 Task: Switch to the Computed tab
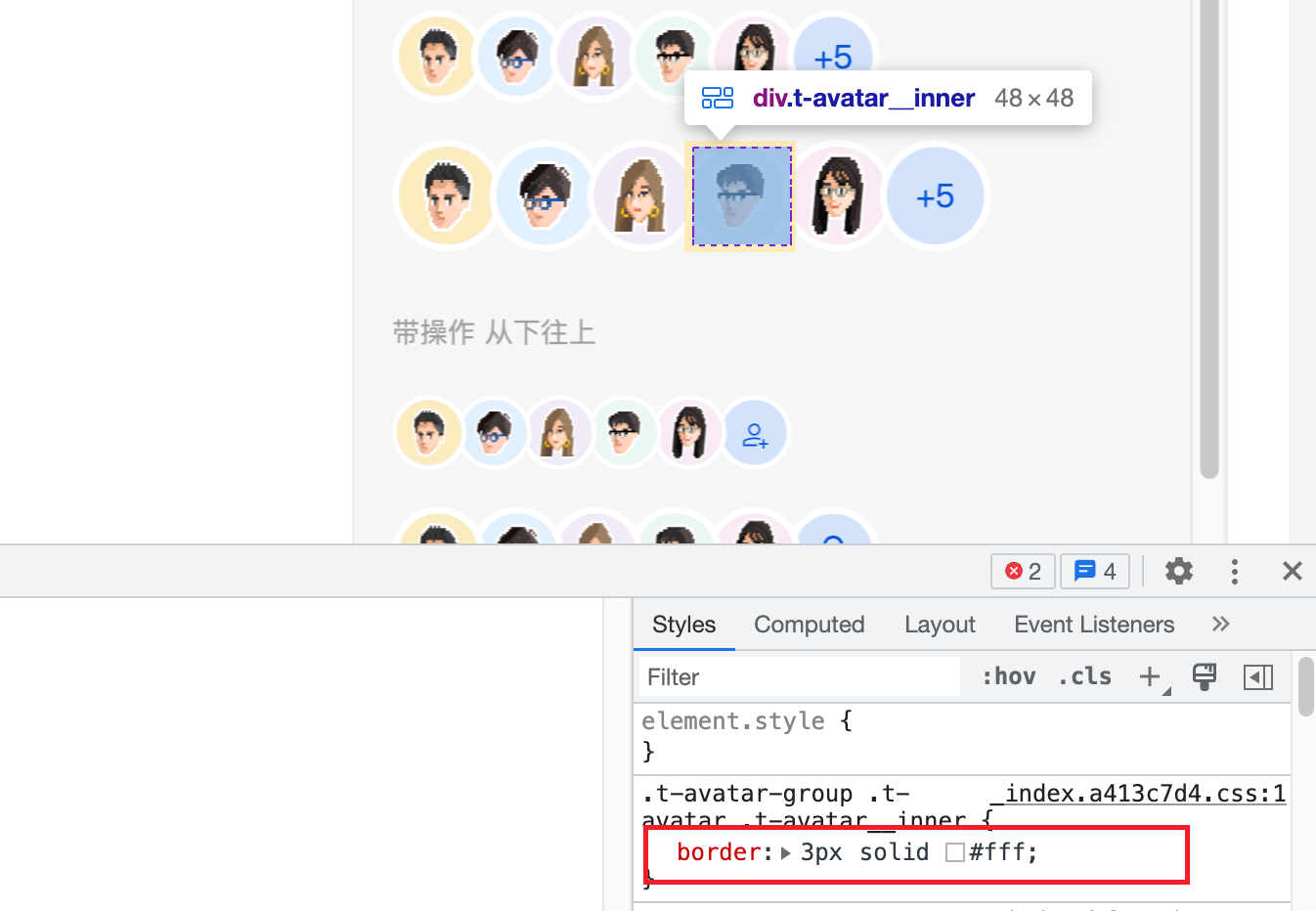(809, 624)
